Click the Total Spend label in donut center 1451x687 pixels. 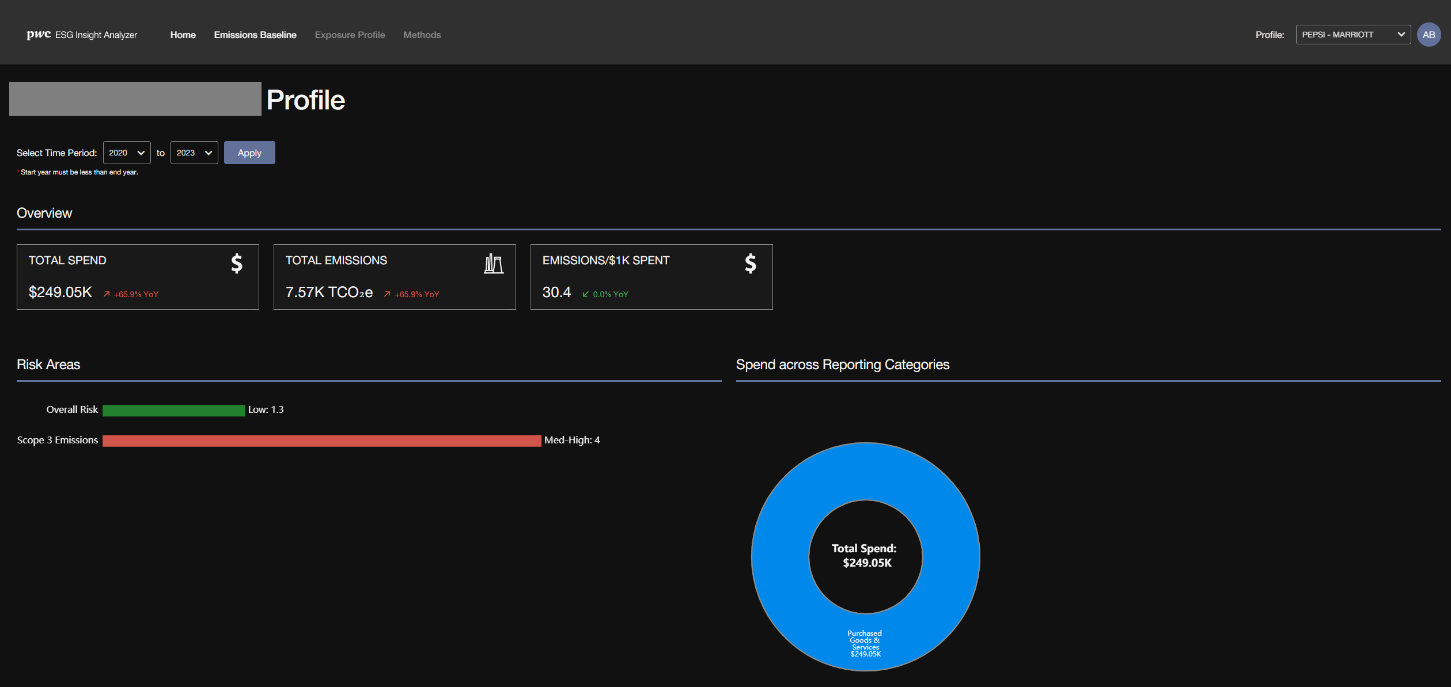(x=864, y=548)
